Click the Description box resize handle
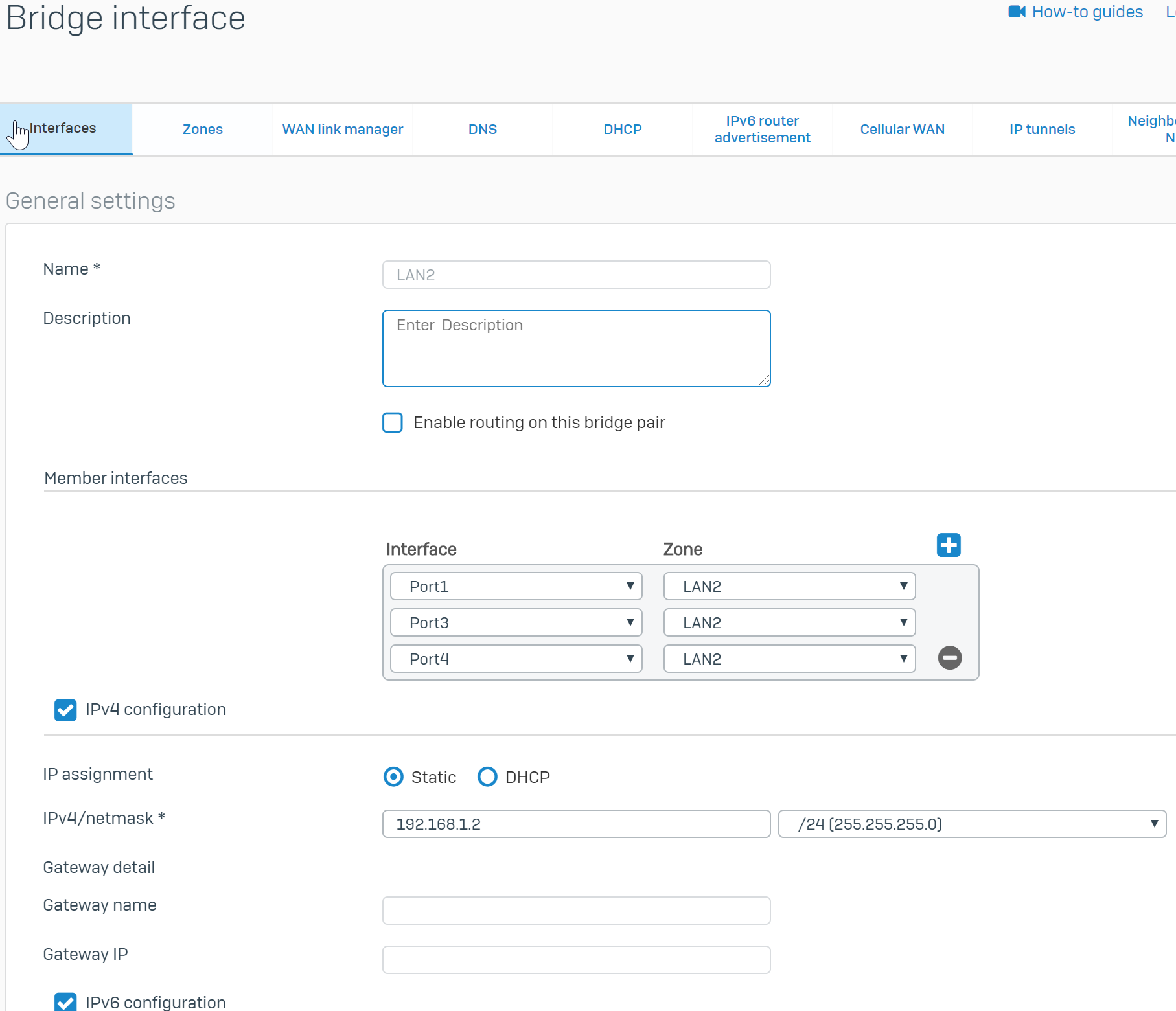 point(765,381)
